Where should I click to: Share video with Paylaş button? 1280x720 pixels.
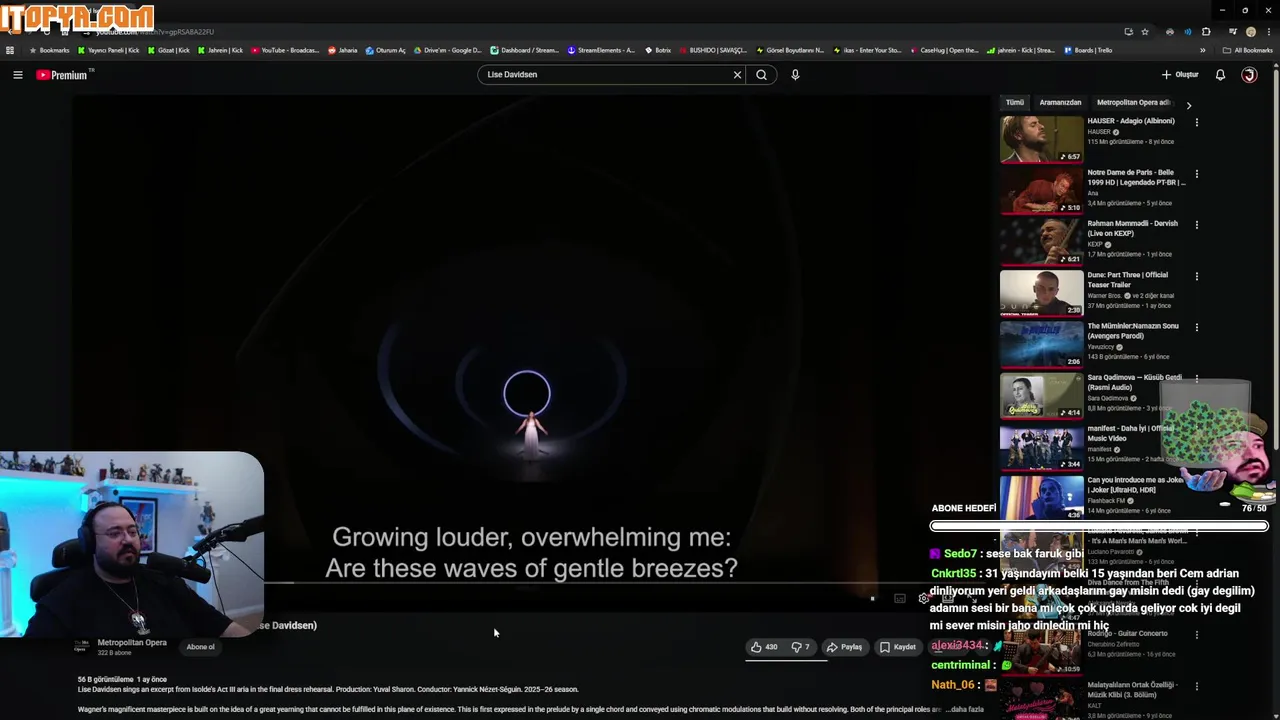[844, 647]
